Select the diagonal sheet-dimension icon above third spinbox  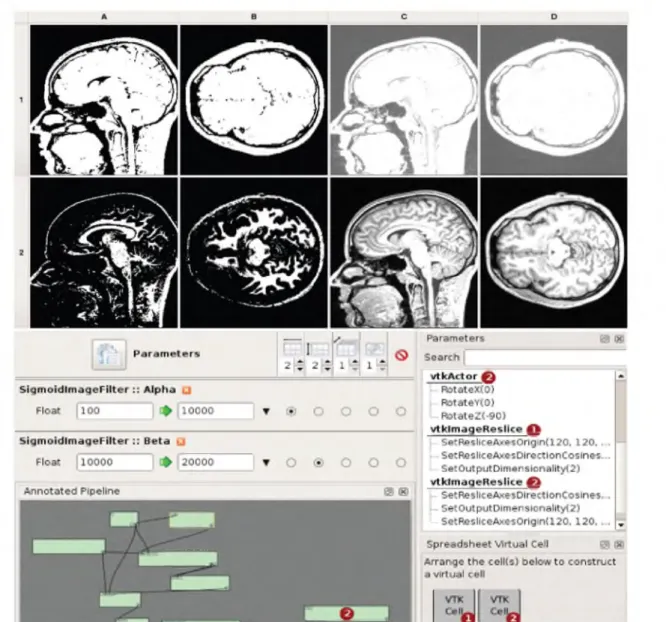pyautogui.click(x=345, y=348)
